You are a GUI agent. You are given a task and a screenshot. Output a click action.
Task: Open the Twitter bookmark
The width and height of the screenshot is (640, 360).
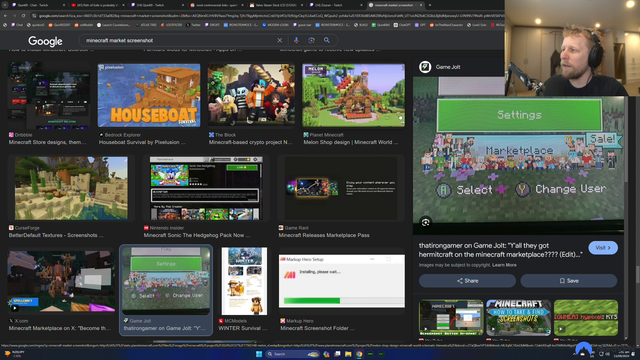[193, 25]
